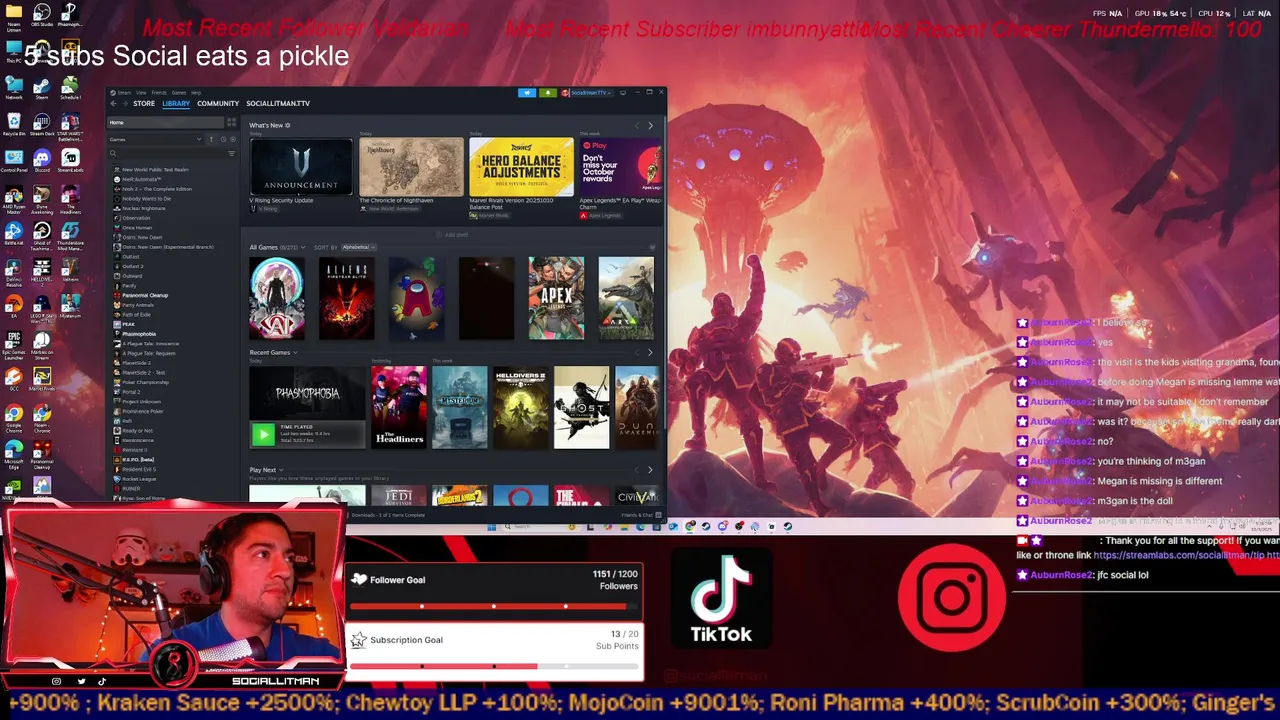Viewport: 1280px width, 720px height.
Task: Open the Help menu in Steam
Action: click(196, 93)
